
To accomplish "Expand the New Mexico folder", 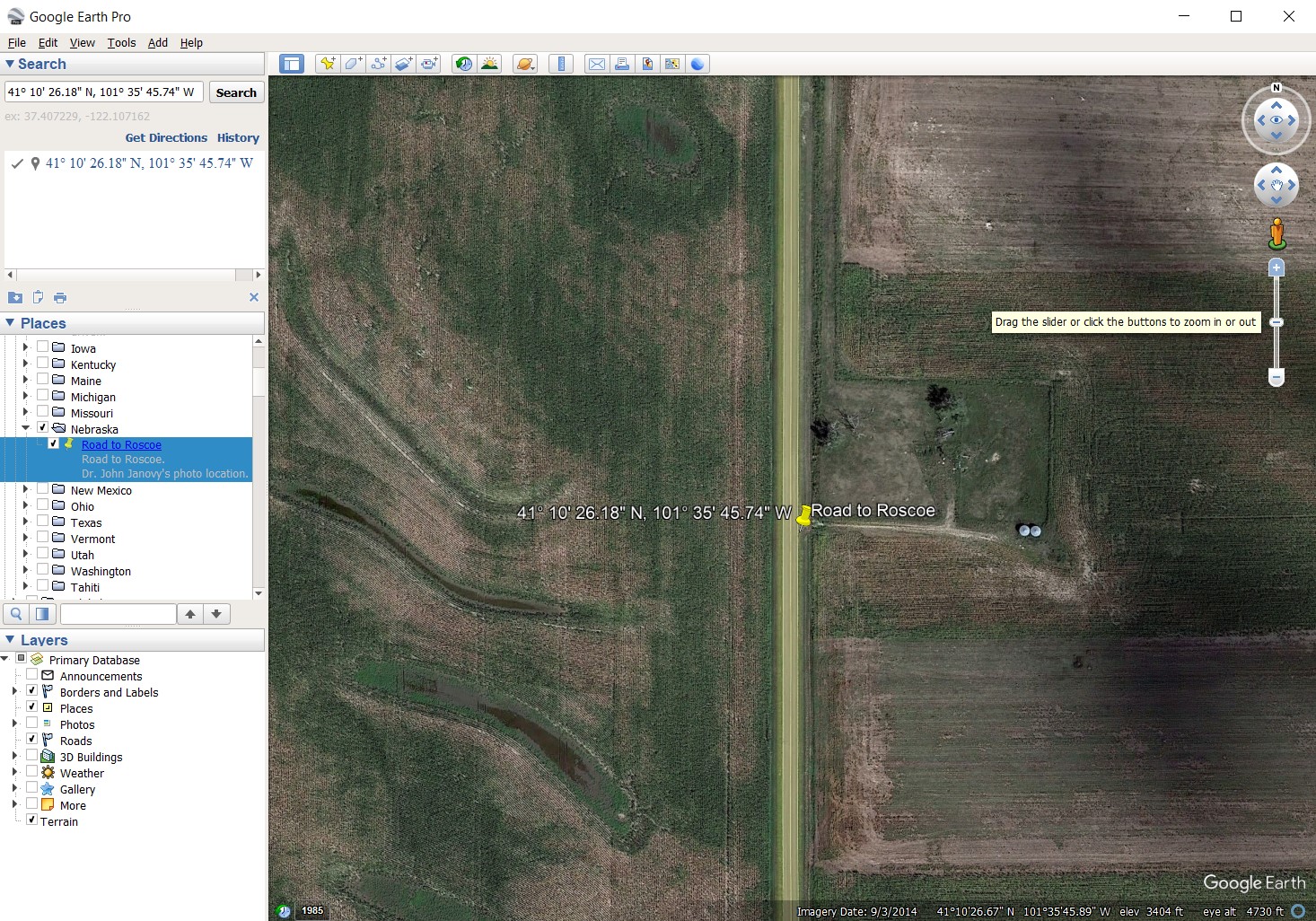I will point(25,489).
